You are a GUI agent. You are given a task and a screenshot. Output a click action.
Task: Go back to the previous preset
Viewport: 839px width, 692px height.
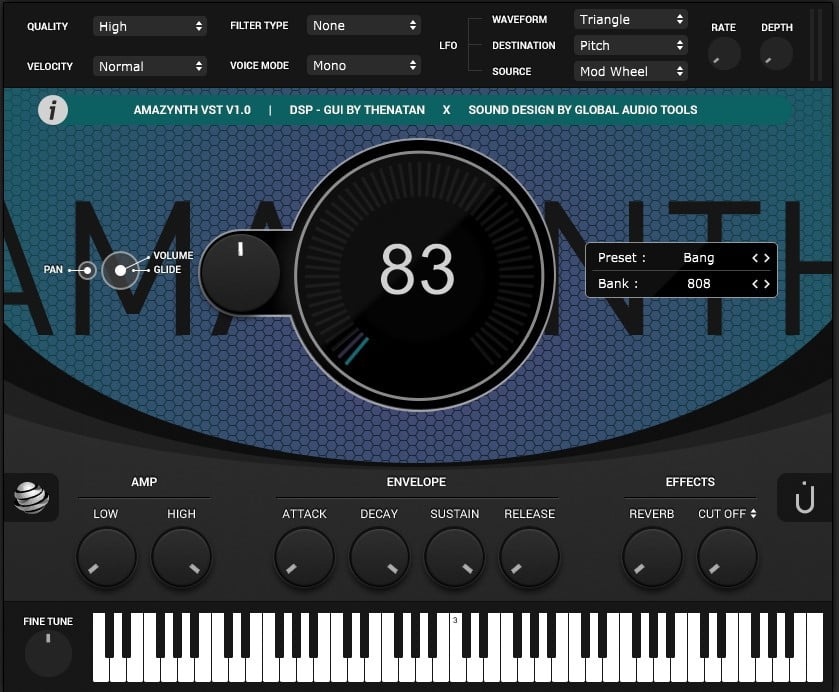pyautogui.click(x=753, y=257)
